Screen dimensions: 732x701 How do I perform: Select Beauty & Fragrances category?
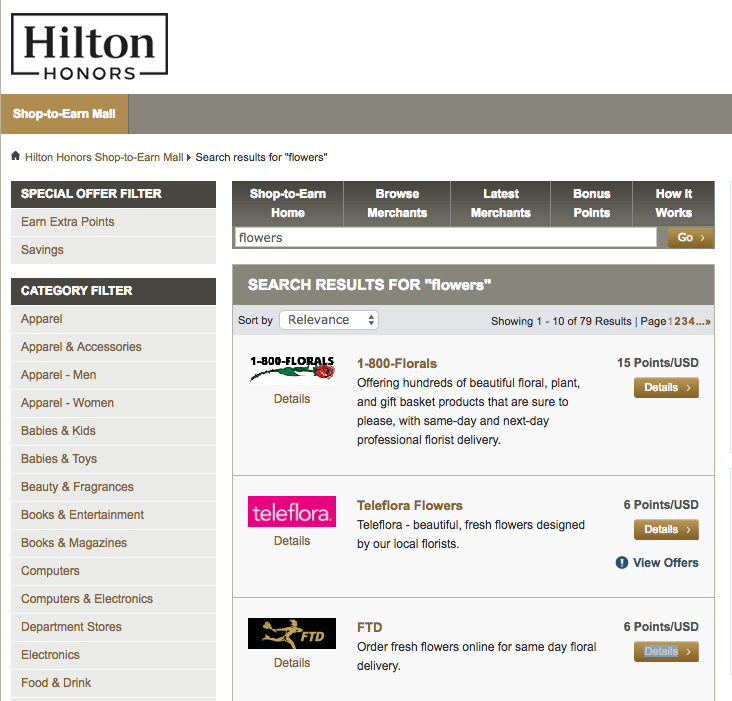pyautogui.click(x=113, y=487)
